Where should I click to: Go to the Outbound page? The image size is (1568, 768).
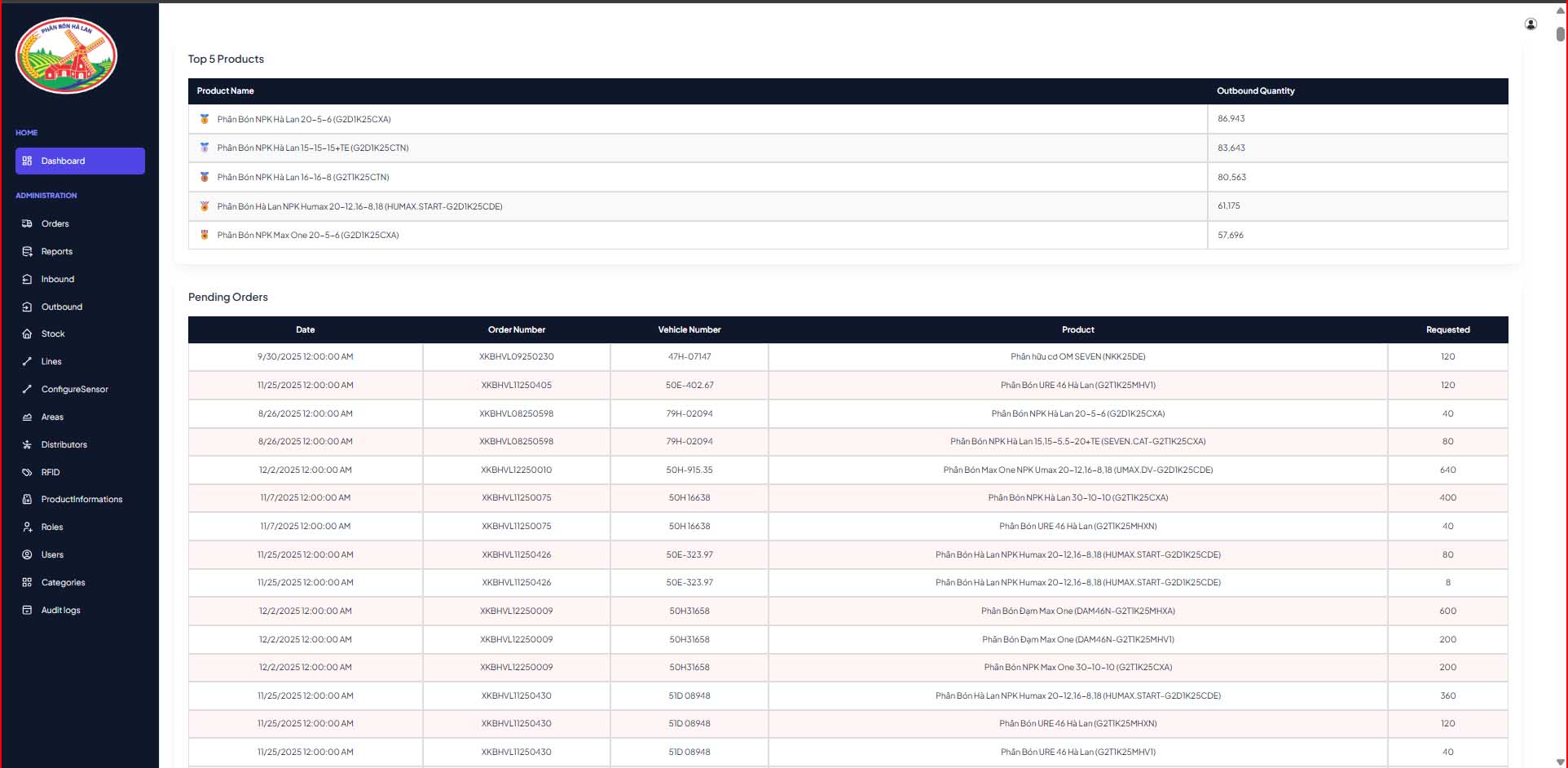pos(62,307)
